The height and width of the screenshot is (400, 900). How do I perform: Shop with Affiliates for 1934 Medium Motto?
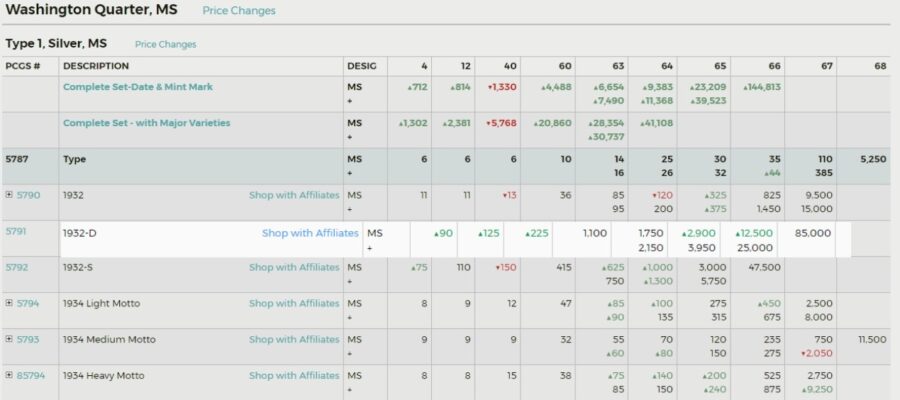point(294,339)
